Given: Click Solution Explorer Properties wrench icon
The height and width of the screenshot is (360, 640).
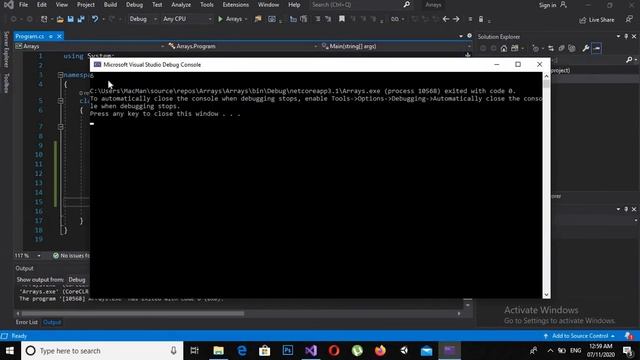Looking at the screenshot, I should pyautogui.click(x=586, y=49).
